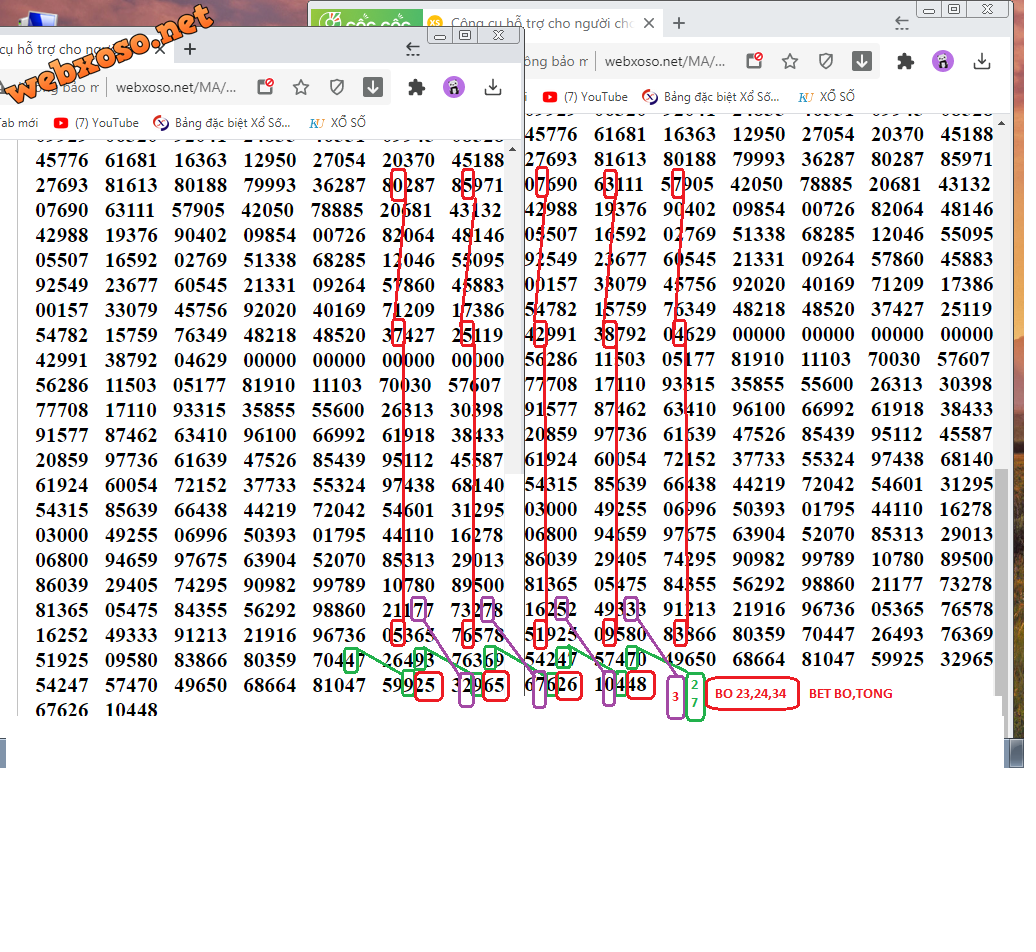Click the dark download arrow button in the right window
Viewport: 1036px width, 952px height.
(862, 61)
